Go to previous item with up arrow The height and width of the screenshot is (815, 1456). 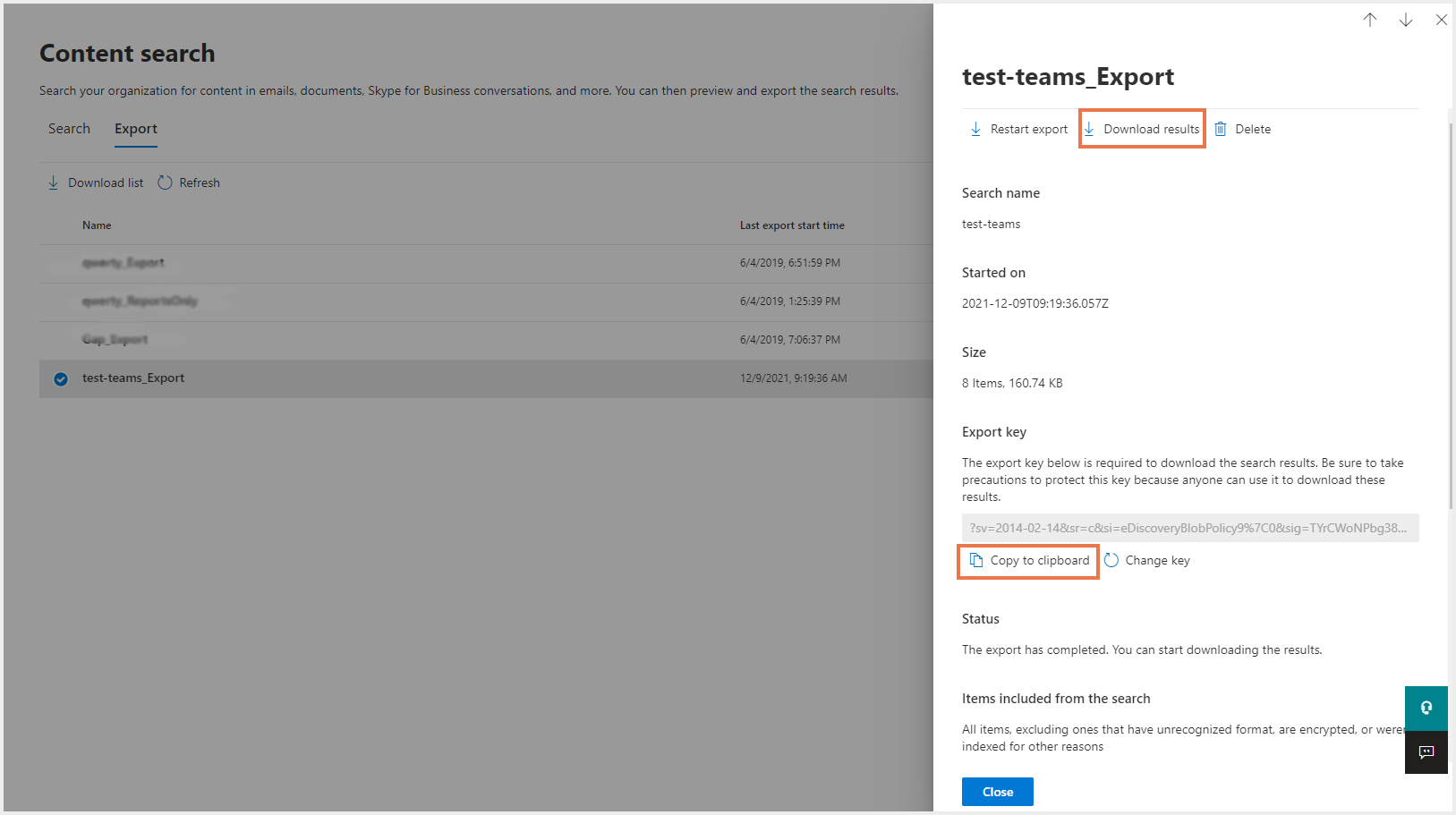[1370, 20]
